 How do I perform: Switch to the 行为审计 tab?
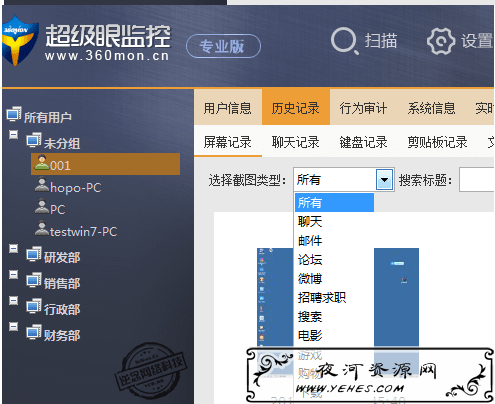363,108
